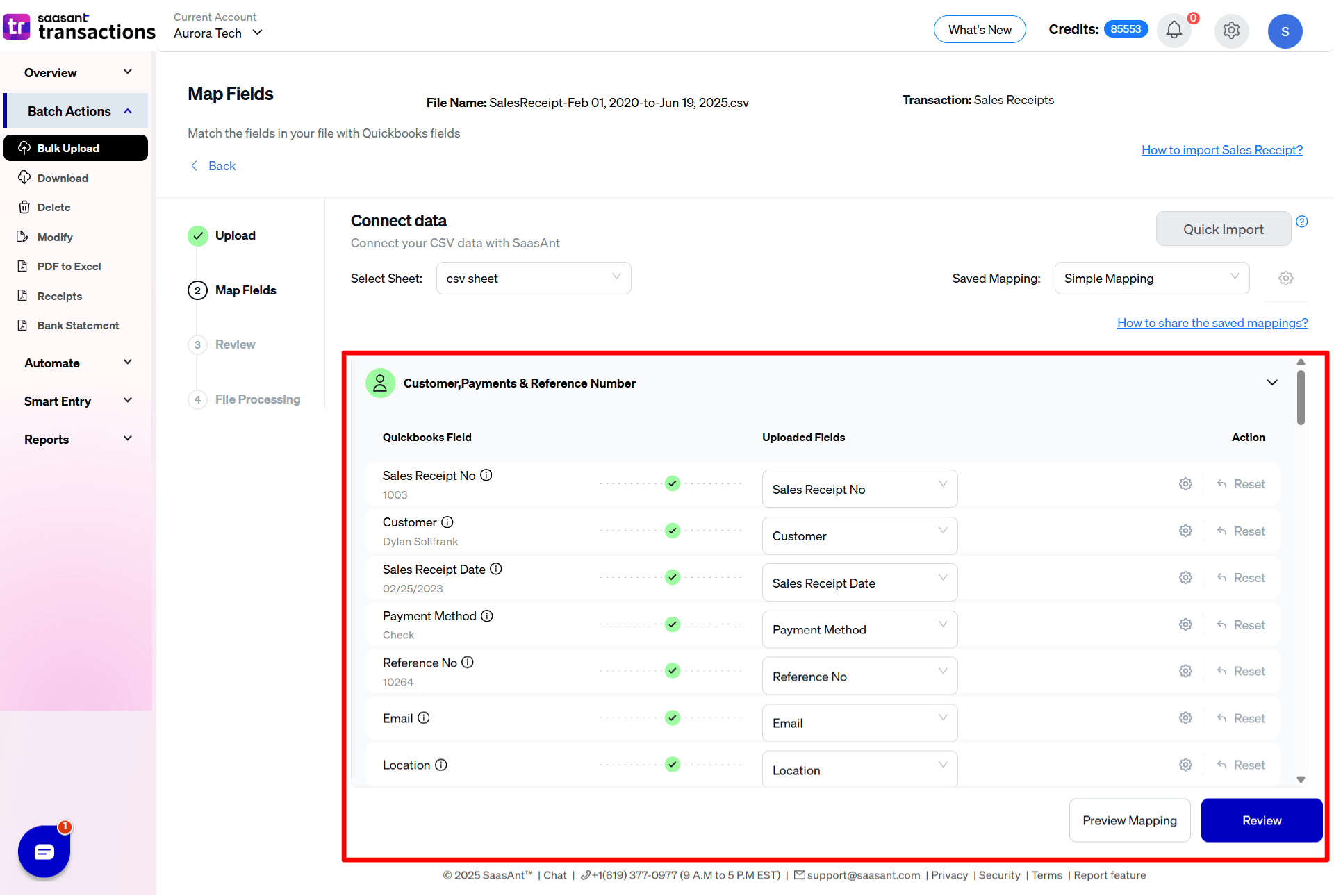1334x896 pixels.
Task: Expand the Overview sidebar menu
Action: coord(76,73)
